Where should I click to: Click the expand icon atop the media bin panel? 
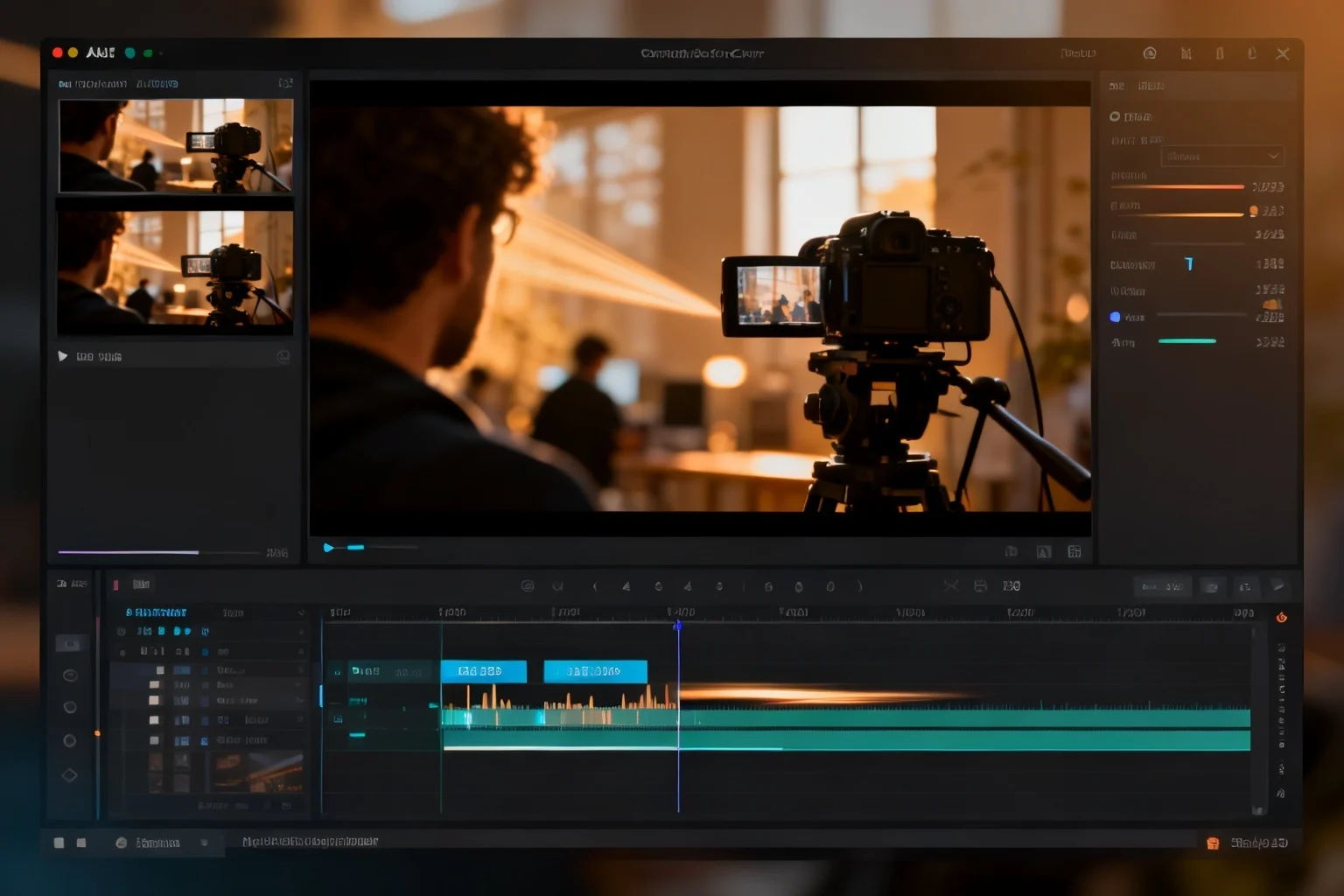tap(285, 83)
